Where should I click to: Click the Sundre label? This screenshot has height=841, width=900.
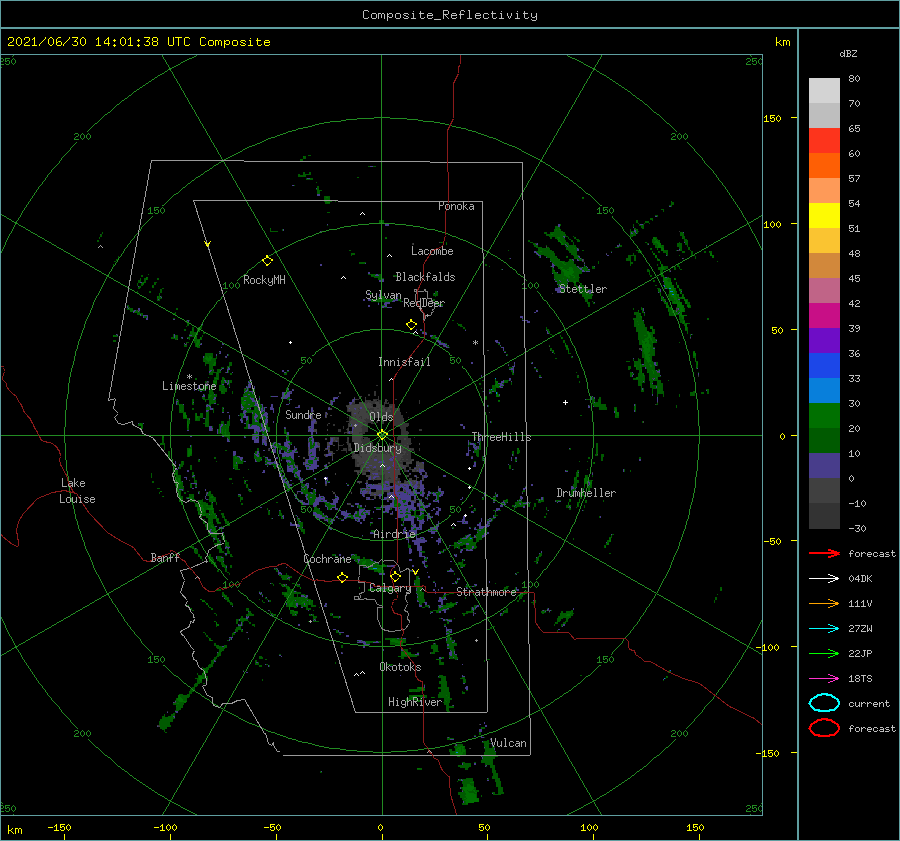click(x=304, y=415)
